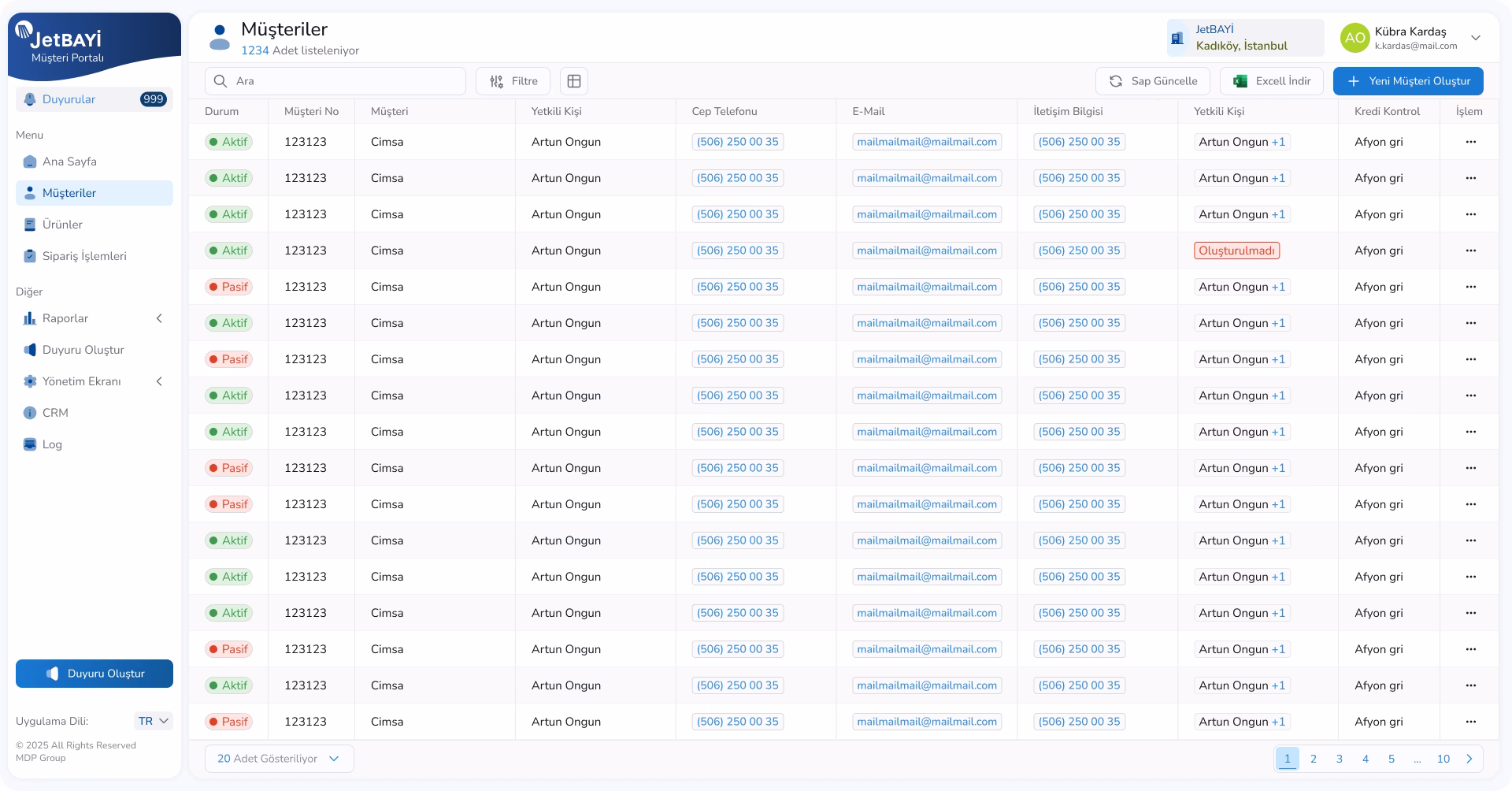The image size is (1512, 791).
Task: Click Yeni Müşteri Oluştur button
Action: pos(1407,81)
